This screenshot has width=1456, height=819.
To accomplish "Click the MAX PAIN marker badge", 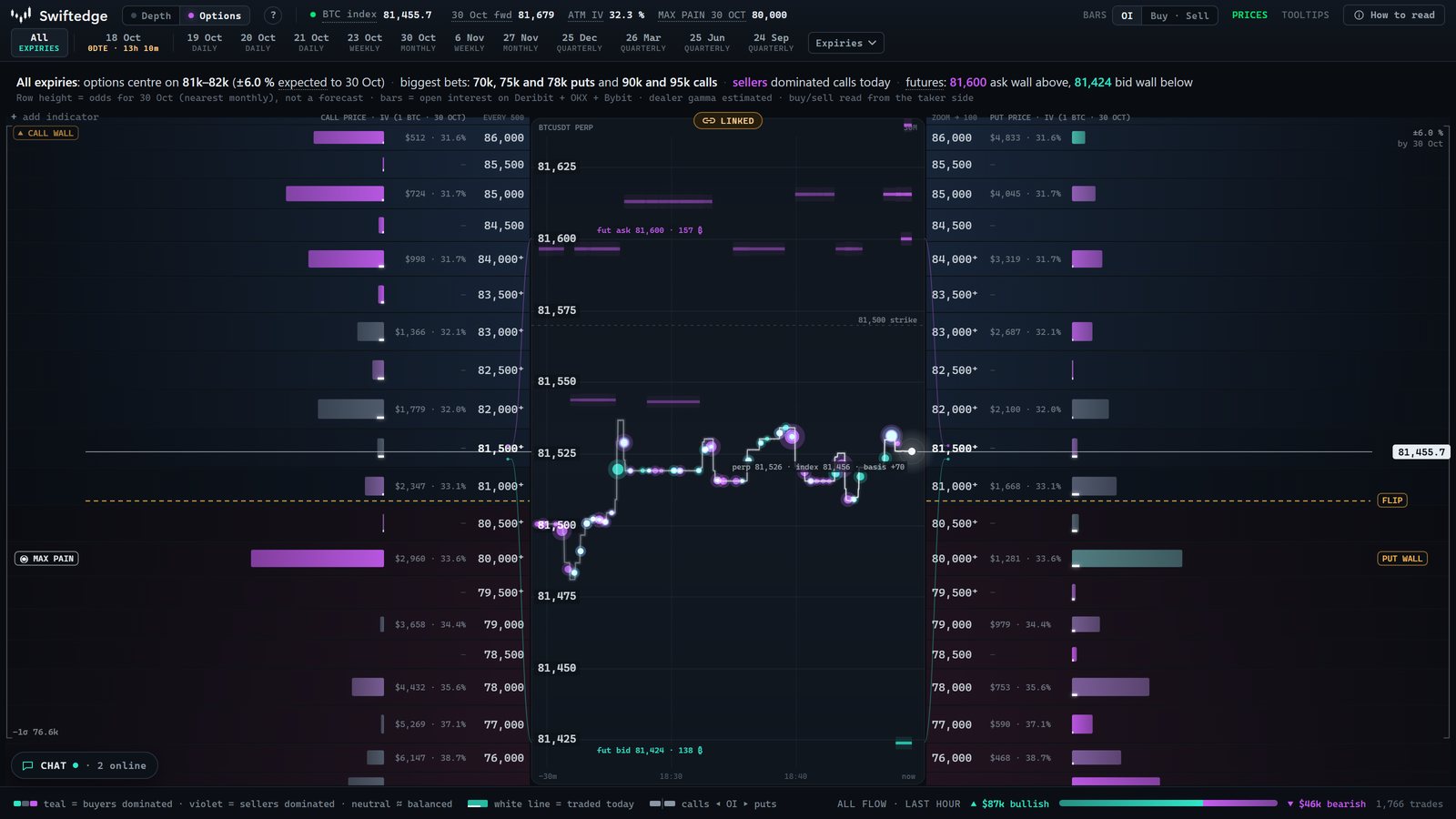I will (x=46, y=559).
